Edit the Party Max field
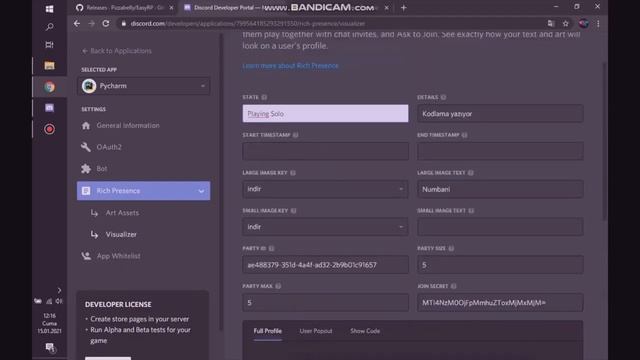Screen dimensions: 640x360 (325, 302)
